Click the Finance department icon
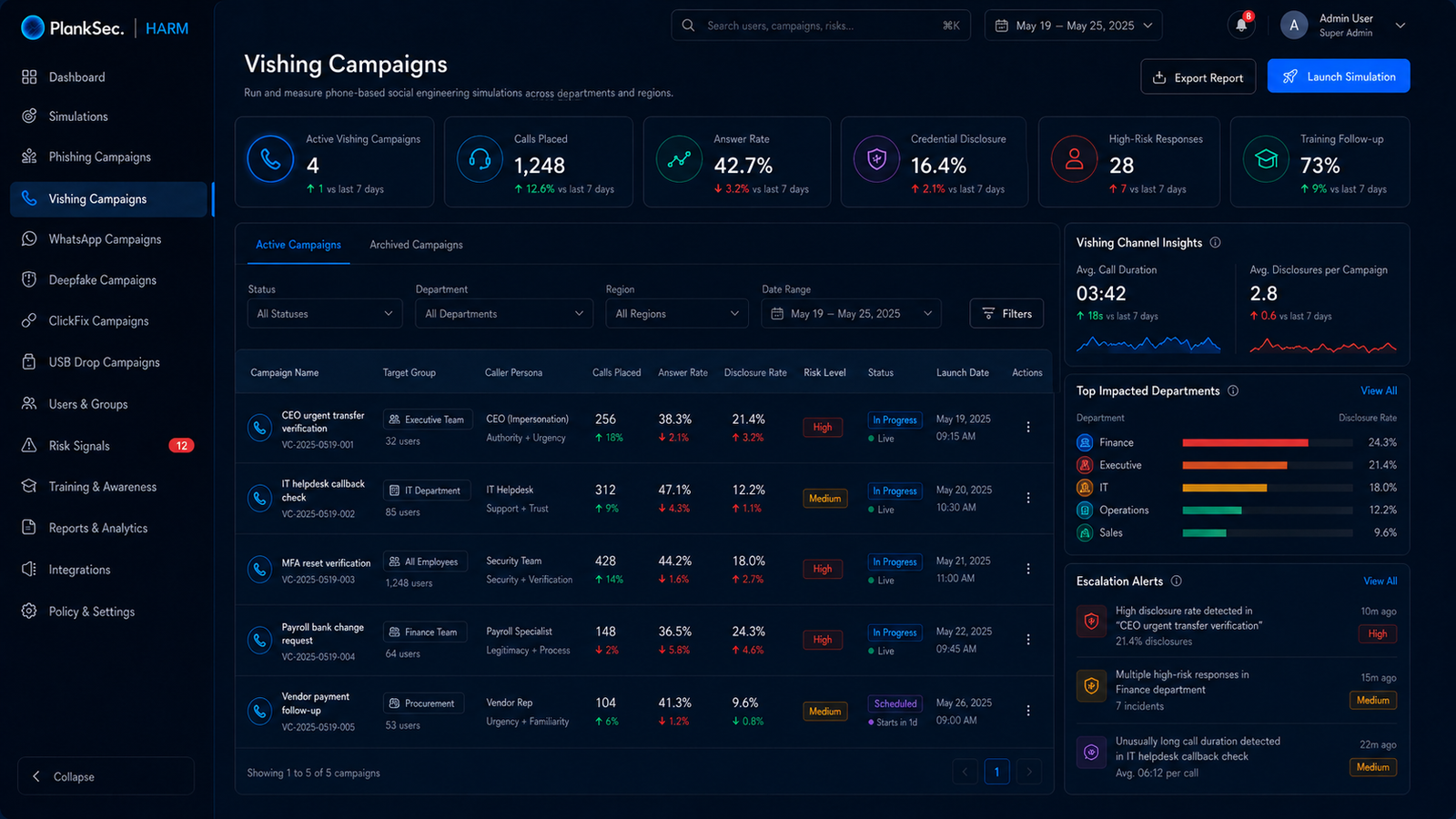This screenshot has height=819, width=1456. 1085,442
